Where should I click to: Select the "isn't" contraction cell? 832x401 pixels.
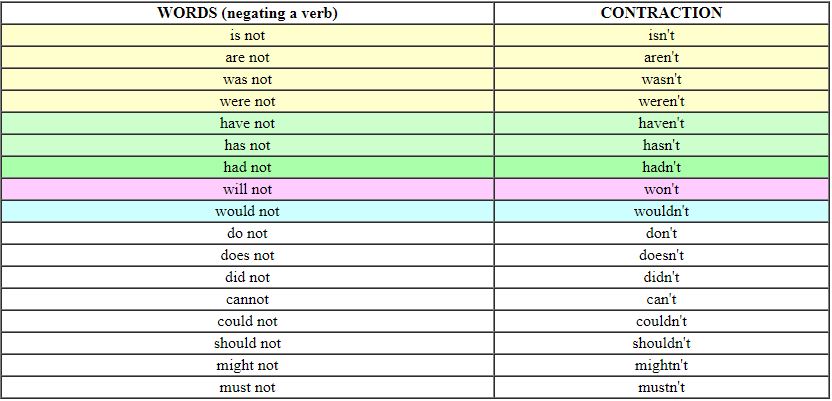click(661, 36)
